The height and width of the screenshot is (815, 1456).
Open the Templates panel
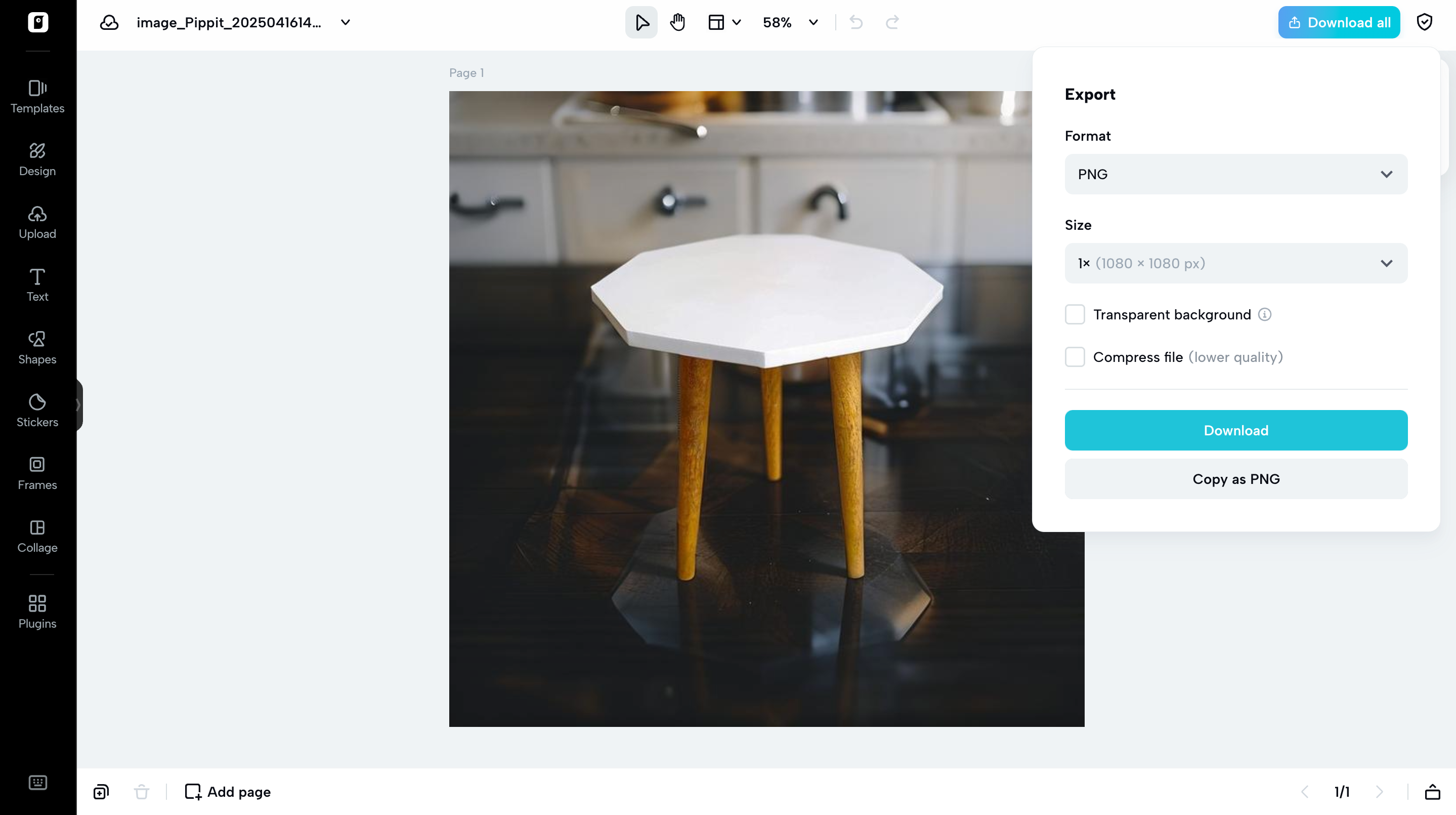[x=37, y=97]
